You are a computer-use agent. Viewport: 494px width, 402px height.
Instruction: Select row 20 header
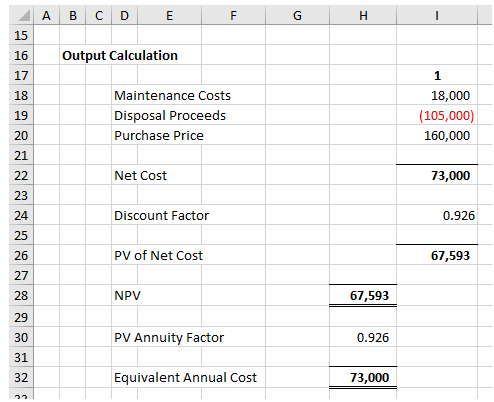(x=21, y=135)
